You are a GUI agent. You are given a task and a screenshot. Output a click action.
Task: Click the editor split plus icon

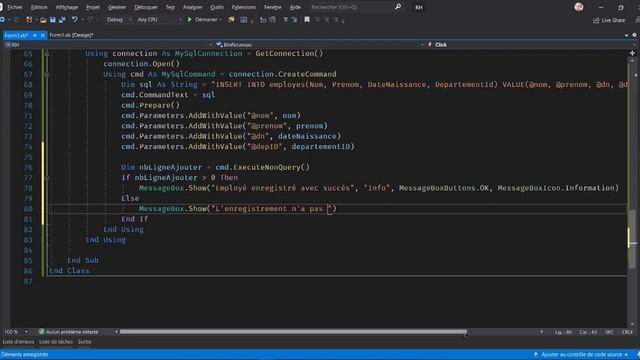(632, 53)
